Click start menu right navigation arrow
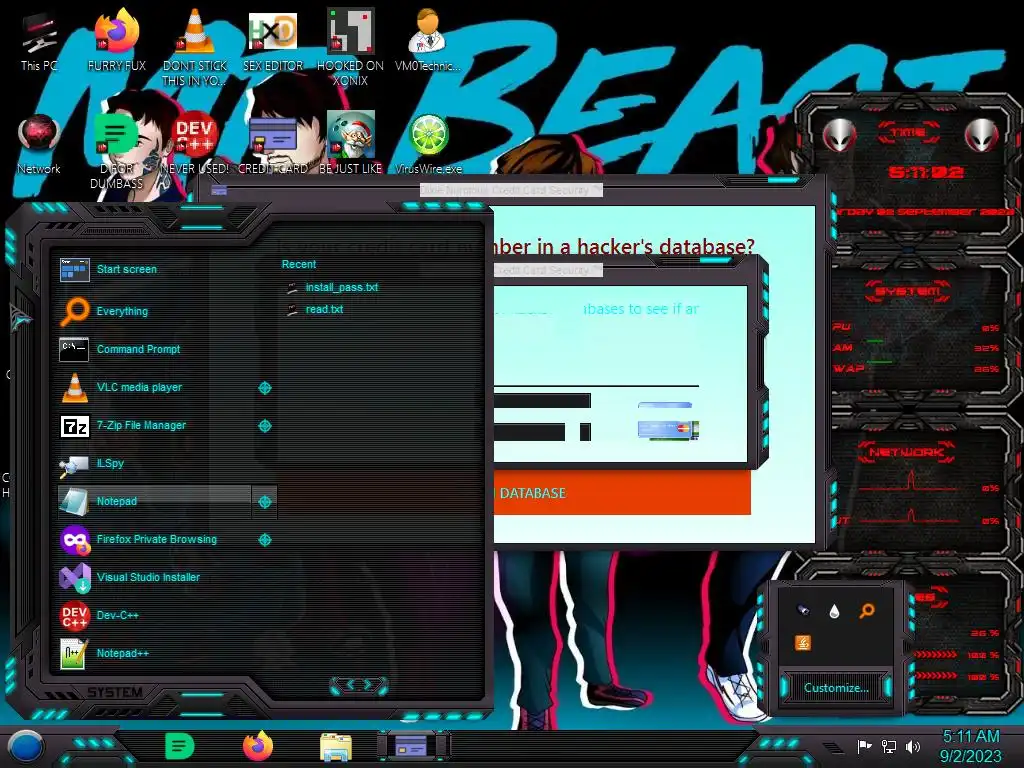This screenshot has height=768, width=1024. coord(368,684)
